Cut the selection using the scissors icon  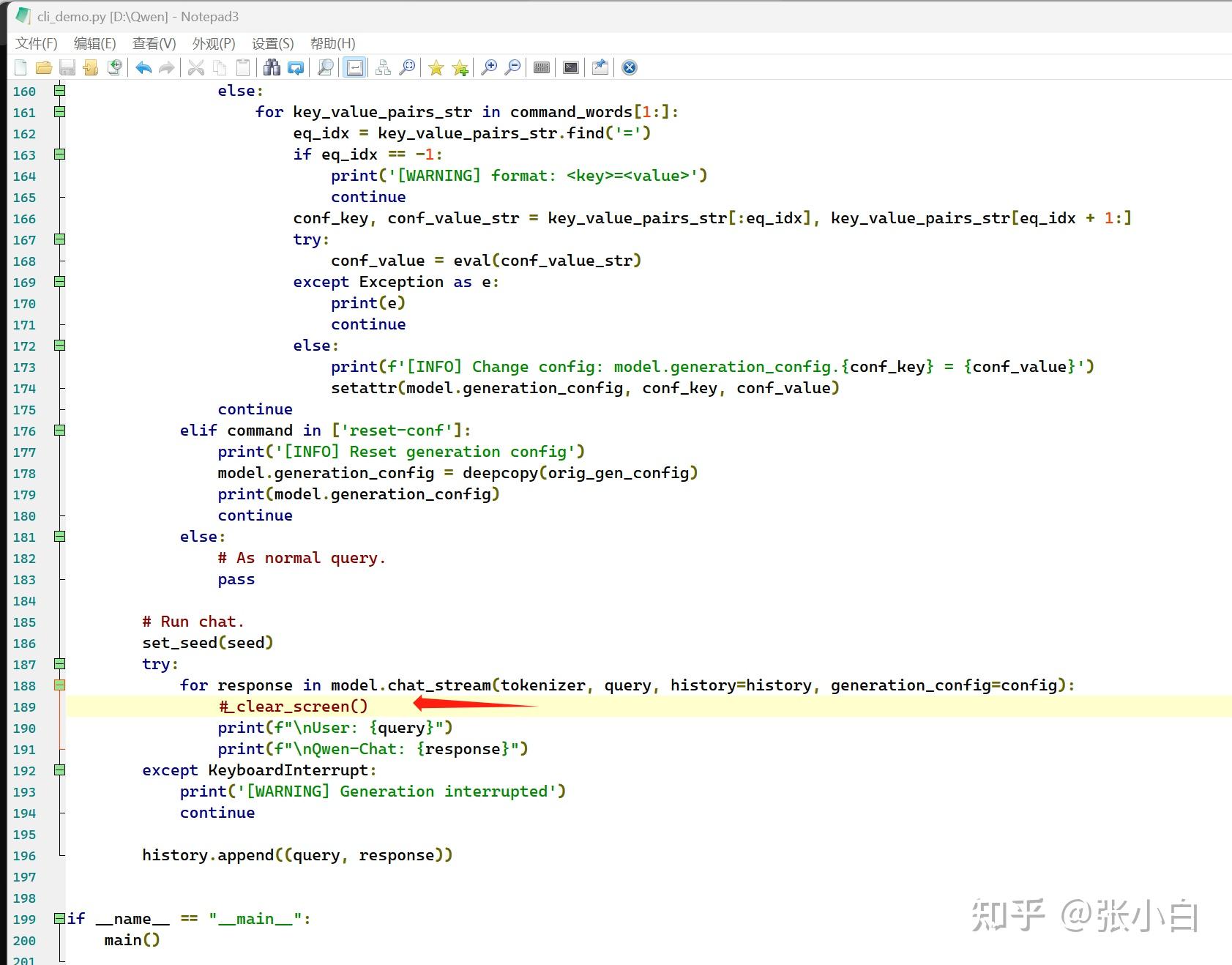[x=195, y=67]
